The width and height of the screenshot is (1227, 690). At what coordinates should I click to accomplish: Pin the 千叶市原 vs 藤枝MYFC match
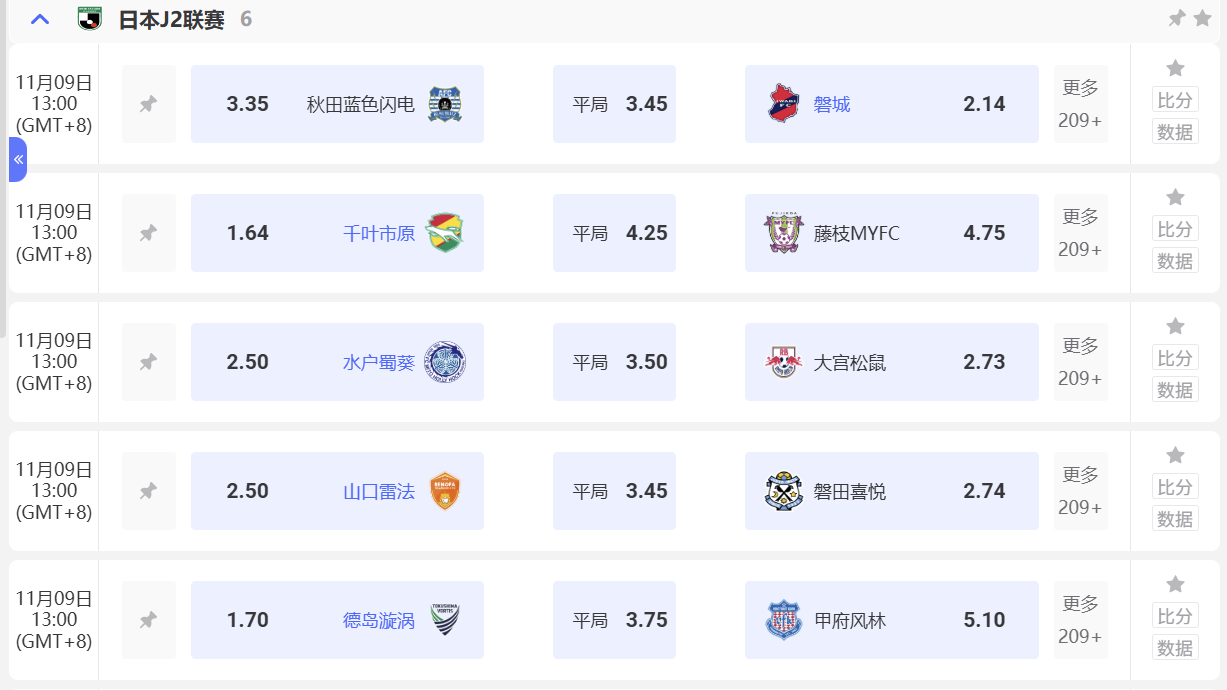point(148,233)
